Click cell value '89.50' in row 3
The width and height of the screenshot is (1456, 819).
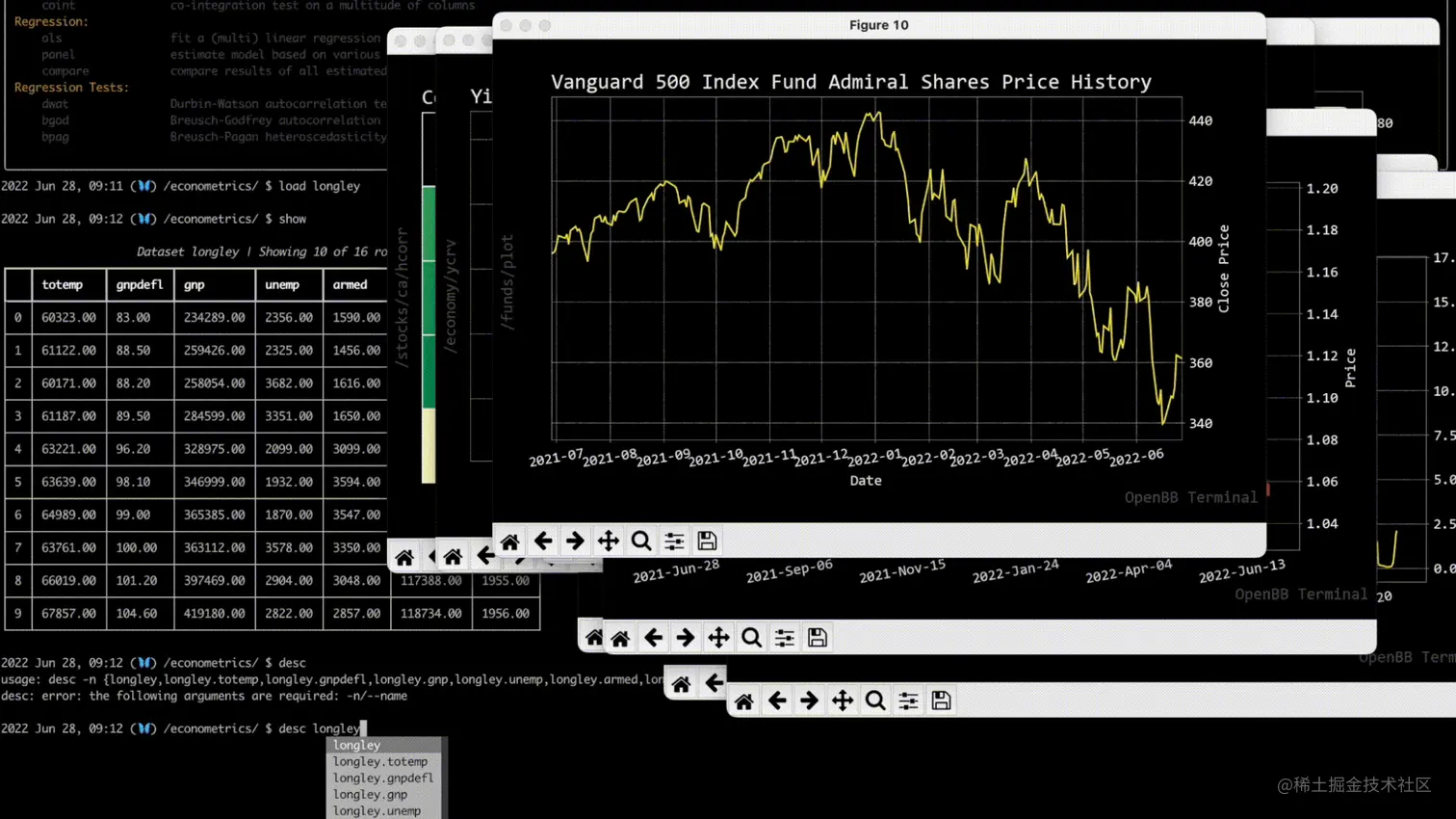coord(133,416)
